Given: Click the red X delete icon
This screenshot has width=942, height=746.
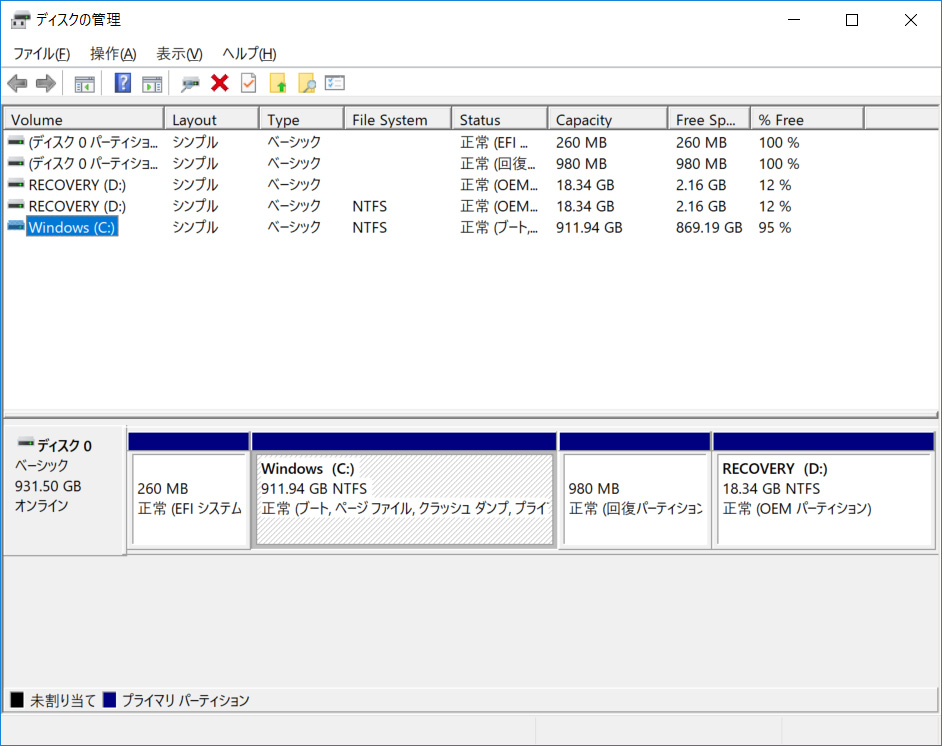Looking at the screenshot, I should 220,83.
